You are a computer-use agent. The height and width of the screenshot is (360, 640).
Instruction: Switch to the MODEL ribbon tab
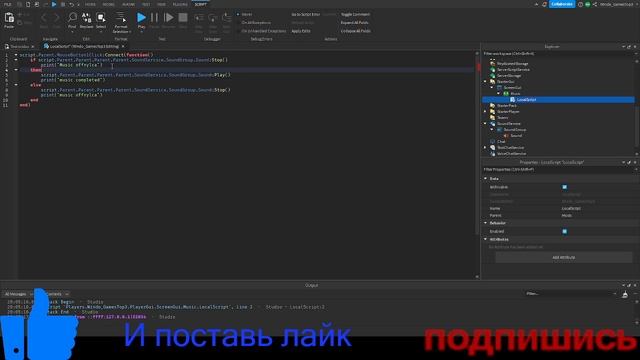pos(109,4)
